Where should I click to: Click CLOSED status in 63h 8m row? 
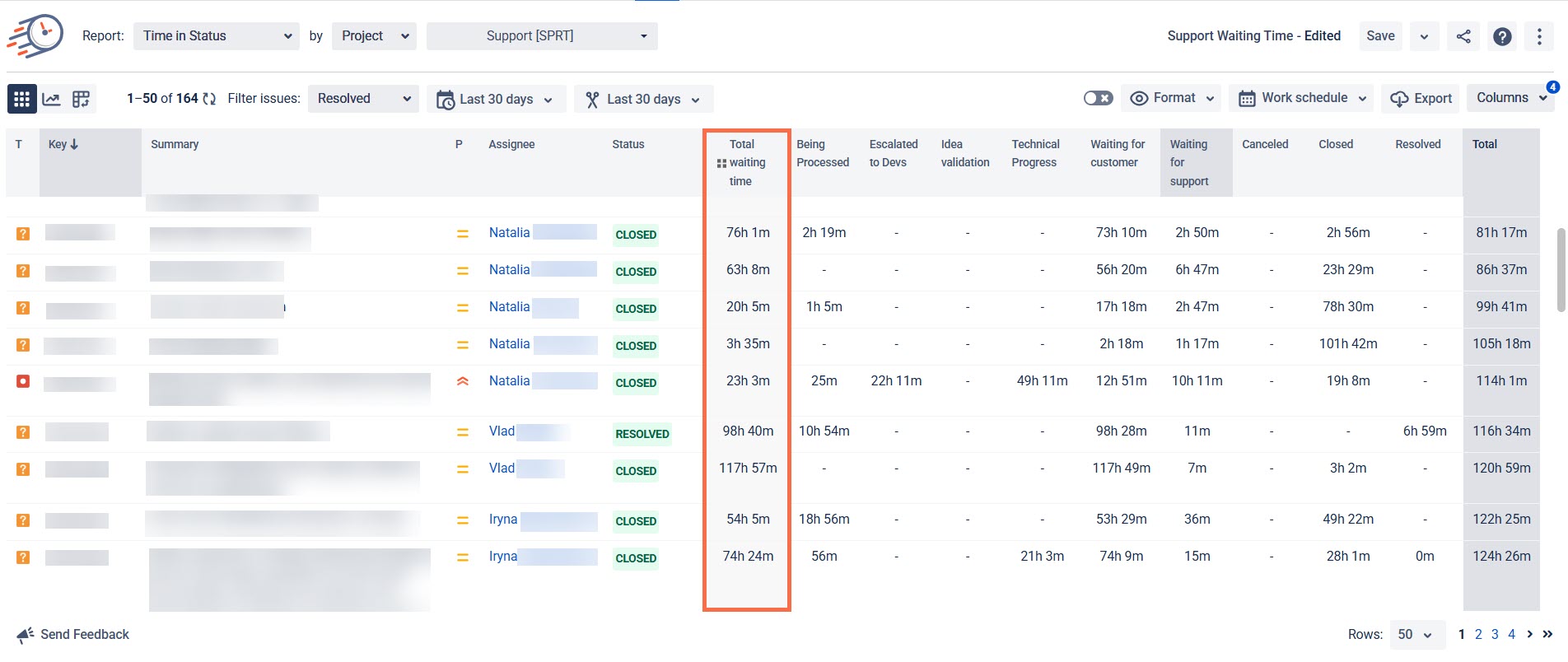click(x=636, y=272)
